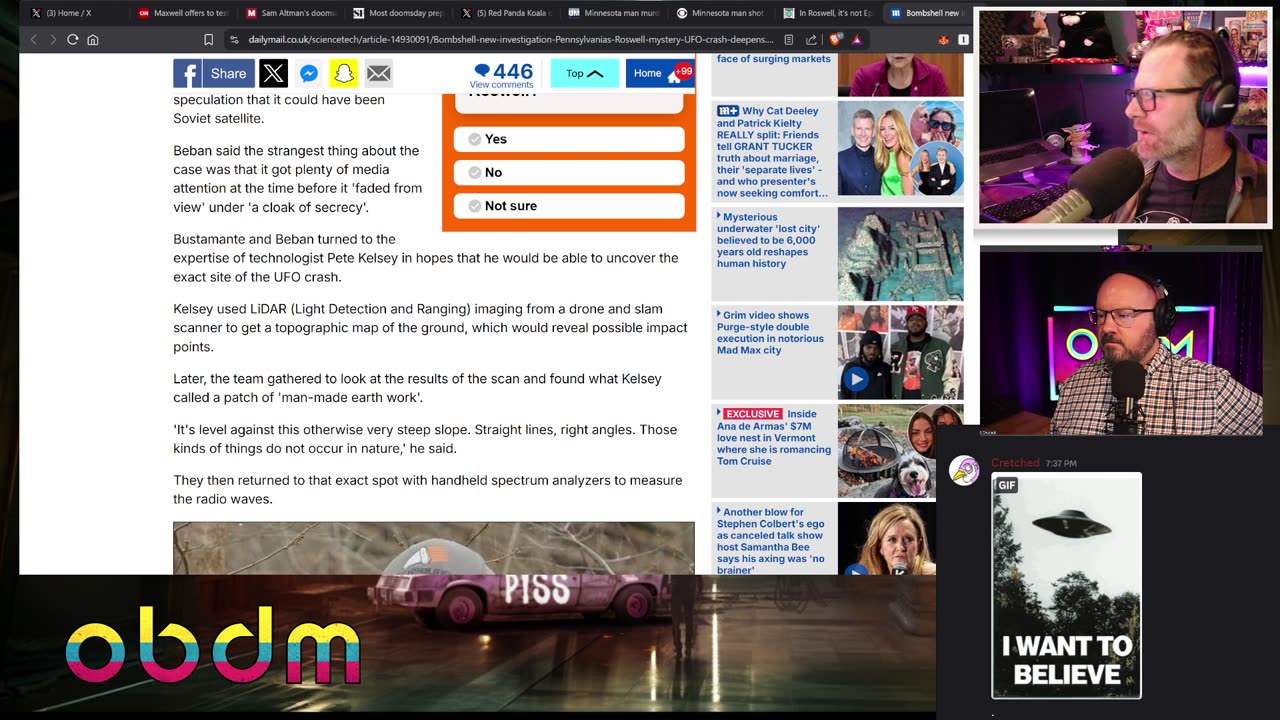Bookmark this page
The width and height of the screenshot is (1280, 720).
click(x=208, y=39)
